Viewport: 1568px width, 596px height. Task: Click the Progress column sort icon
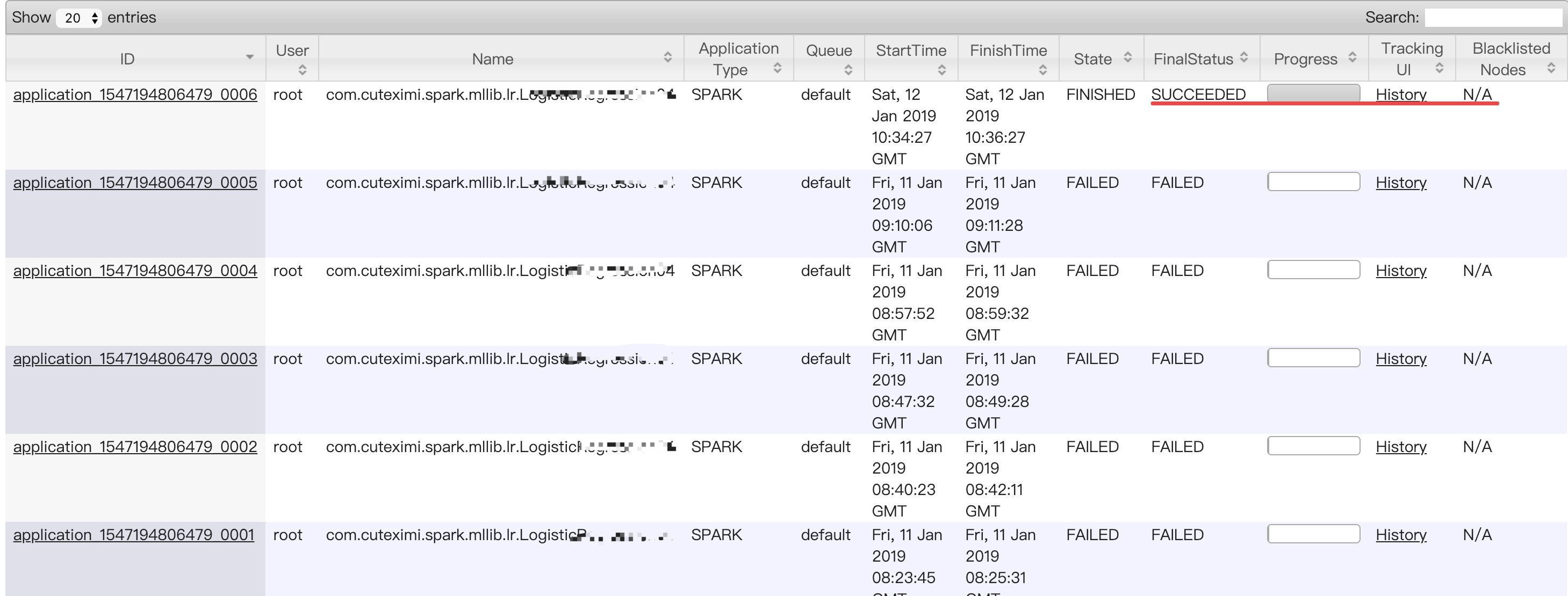click(1353, 57)
